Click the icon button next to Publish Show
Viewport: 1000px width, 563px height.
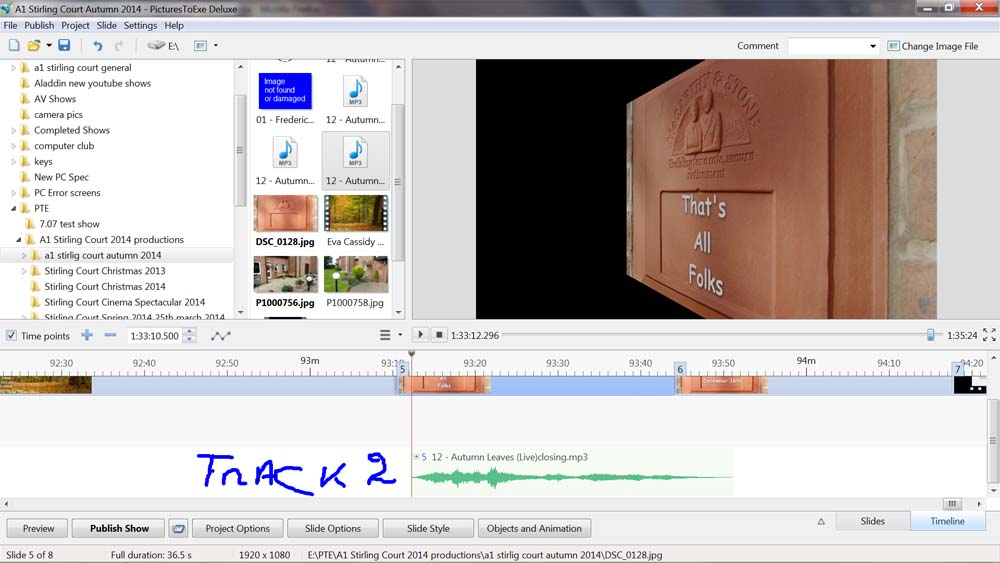point(179,529)
